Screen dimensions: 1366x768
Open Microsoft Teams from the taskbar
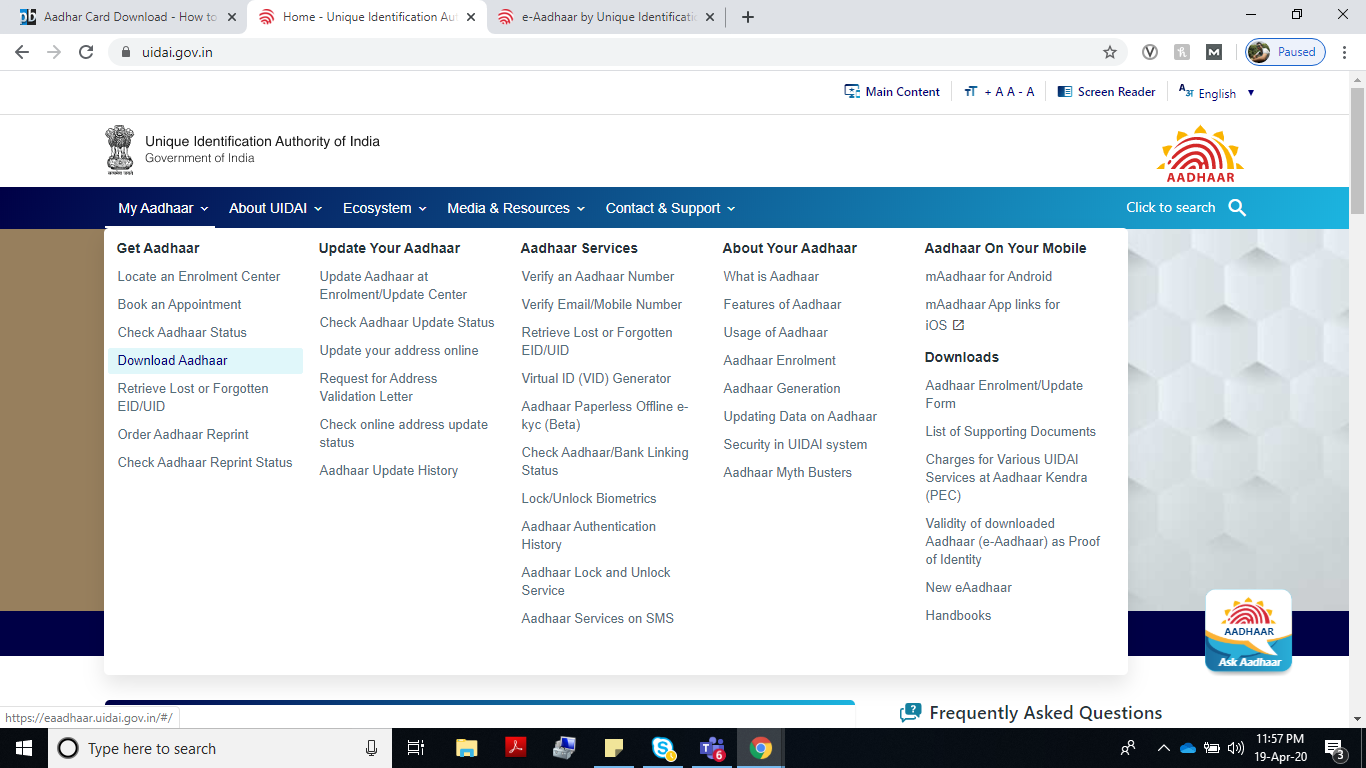711,748
